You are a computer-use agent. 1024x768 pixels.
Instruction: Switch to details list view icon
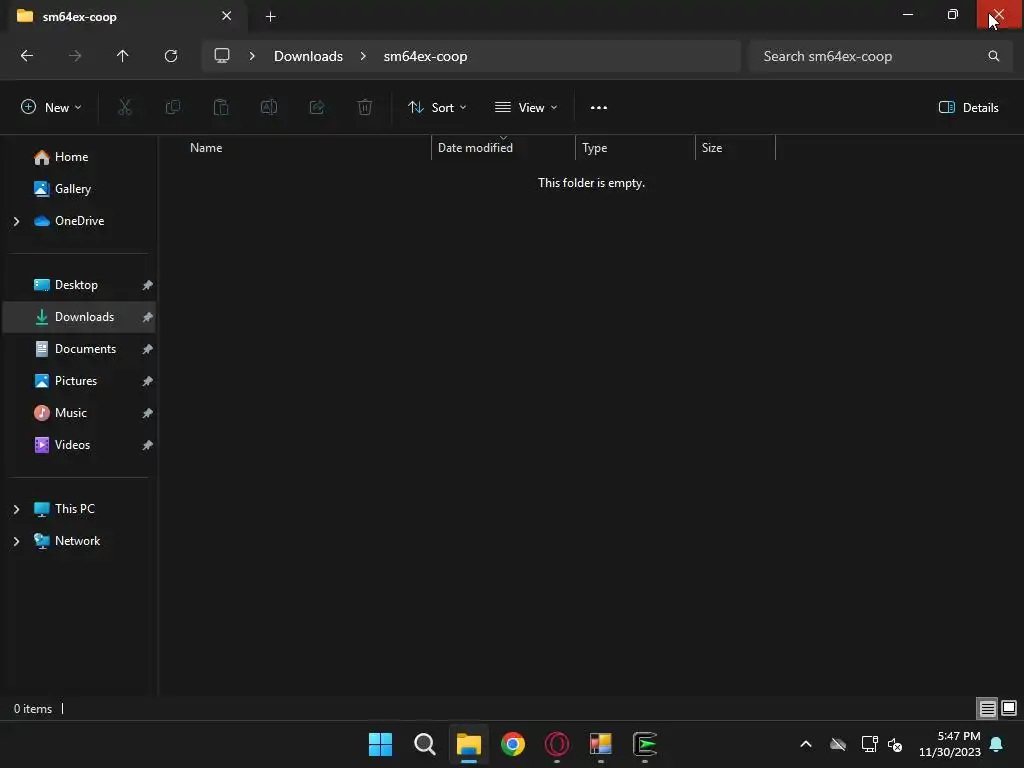click(987, 709)
